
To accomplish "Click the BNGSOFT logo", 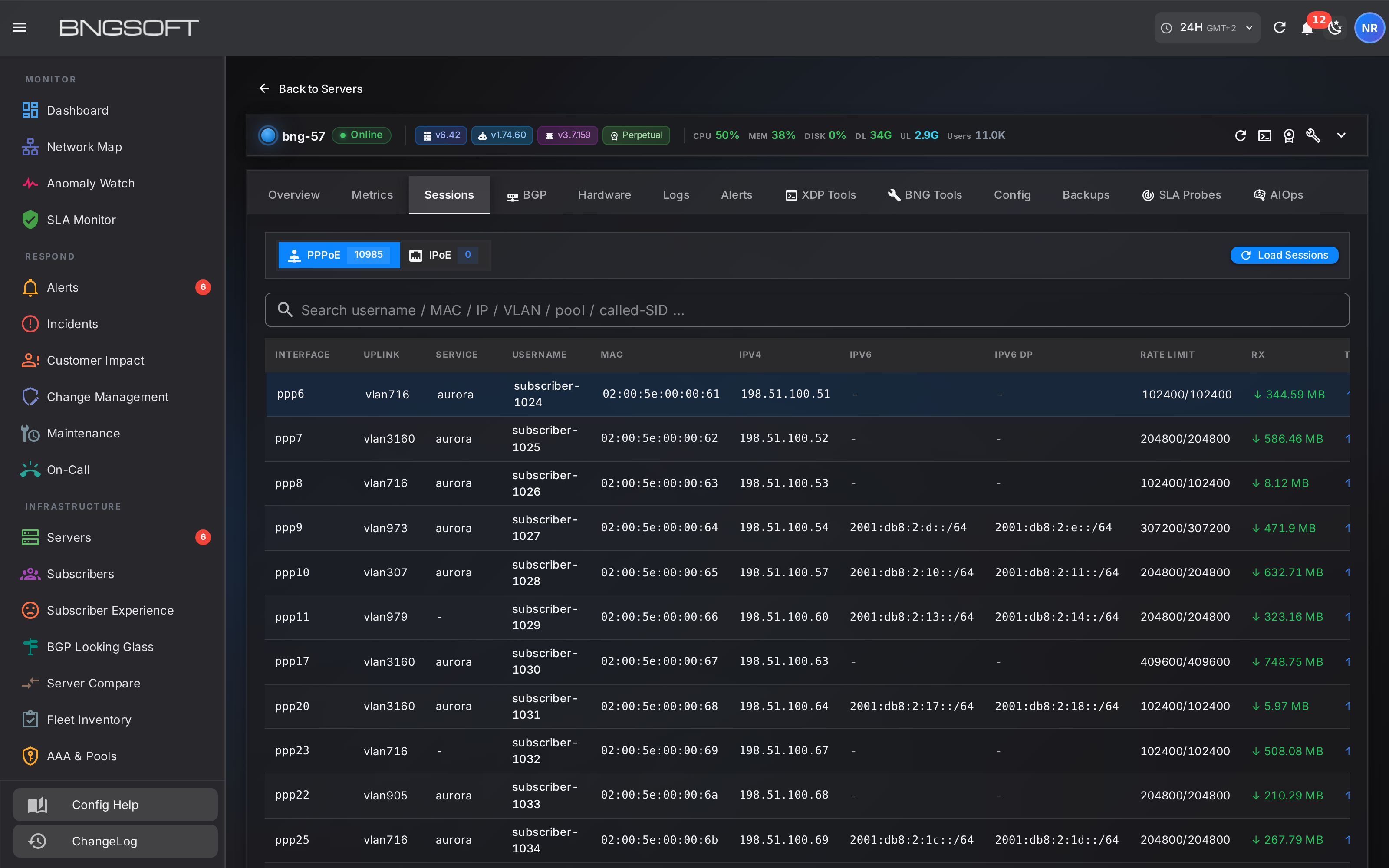I will [128, 27].
